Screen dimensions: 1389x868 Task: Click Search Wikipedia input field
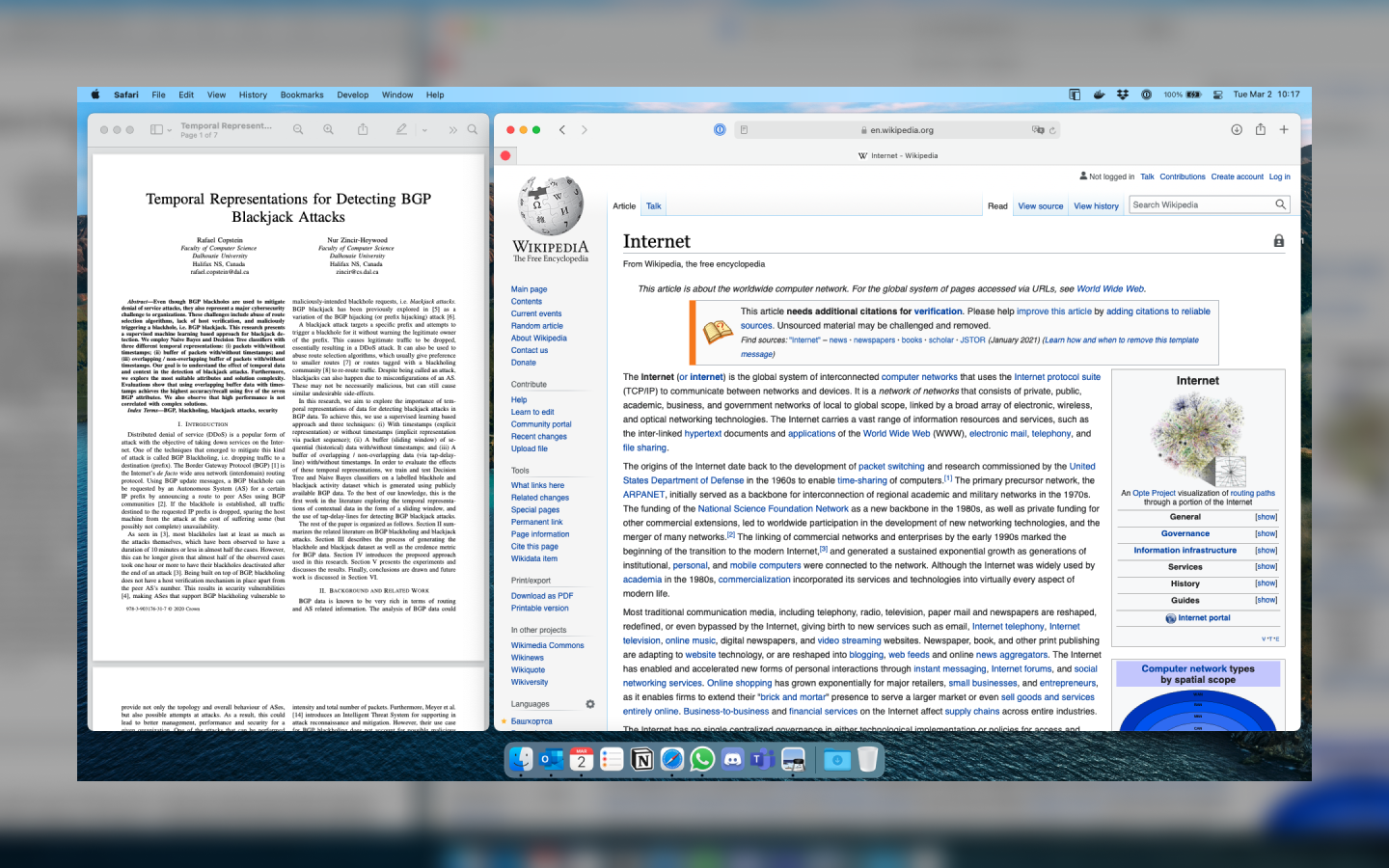[1201, 204]
